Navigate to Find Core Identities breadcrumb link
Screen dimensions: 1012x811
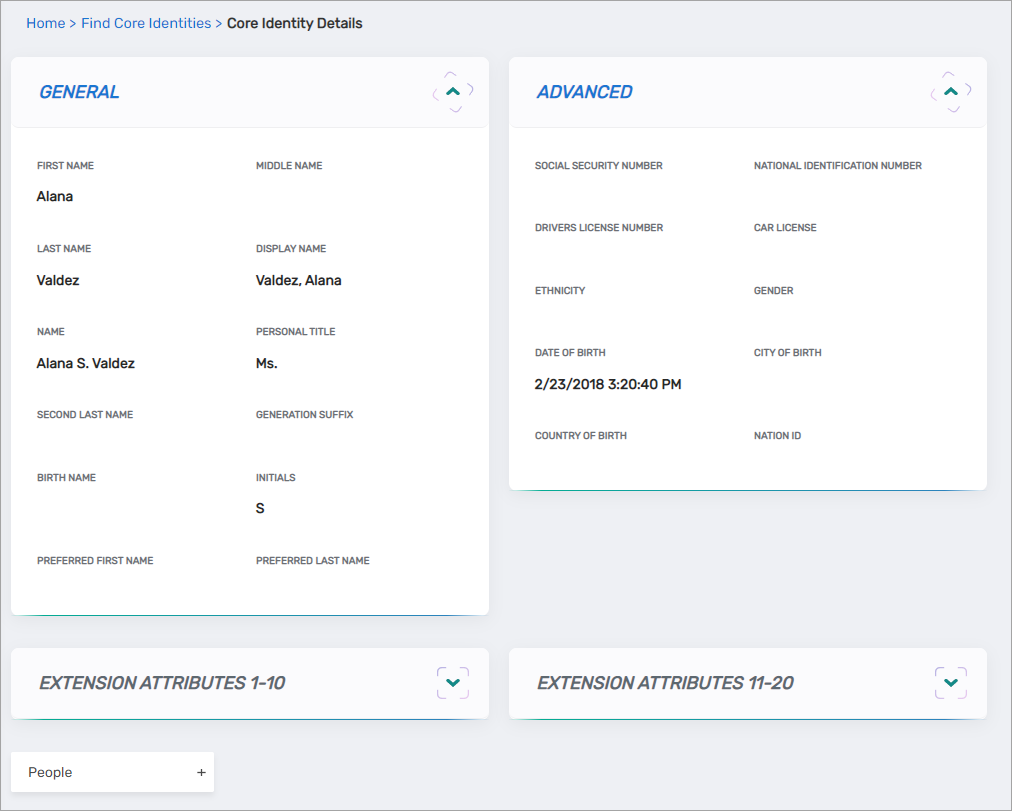pyautogui.click(x=146, y=22)
